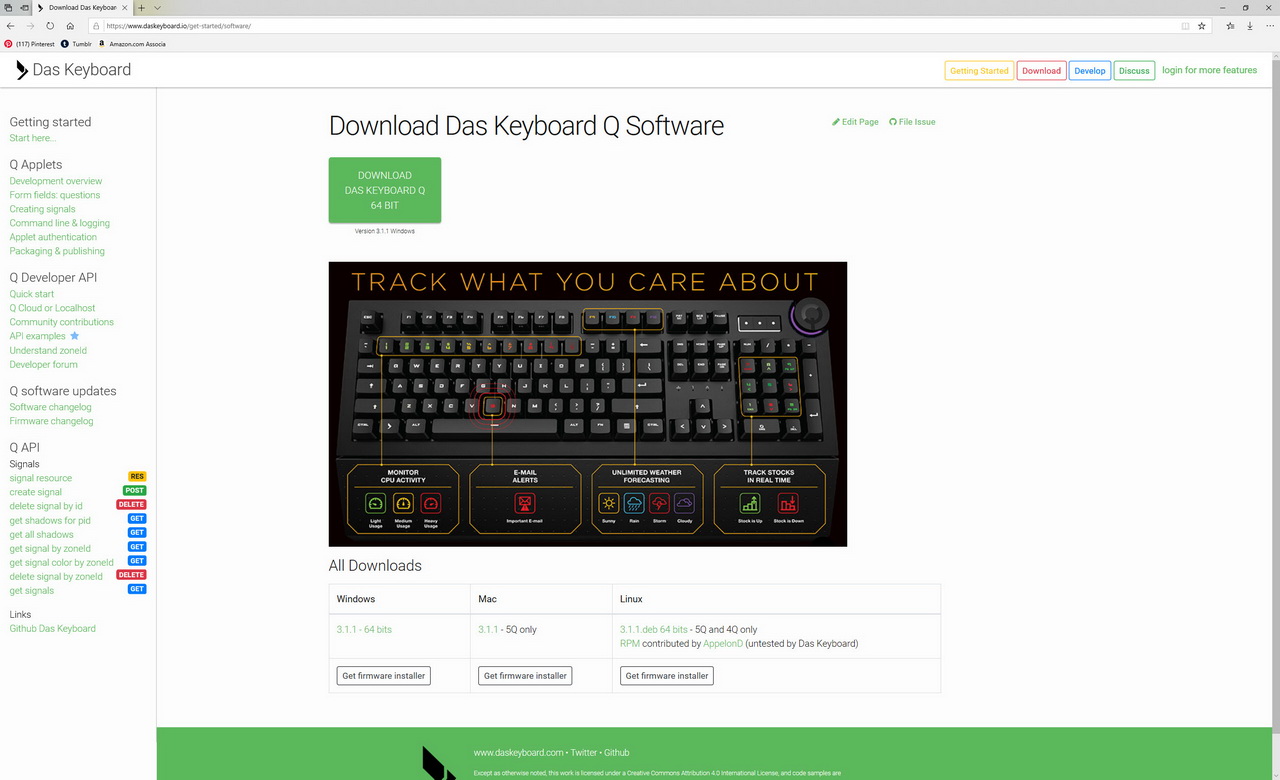Download Linux 3.1.1.deb 64 bits
This screenshot has height=780, width=1280.
coord(654,629)
